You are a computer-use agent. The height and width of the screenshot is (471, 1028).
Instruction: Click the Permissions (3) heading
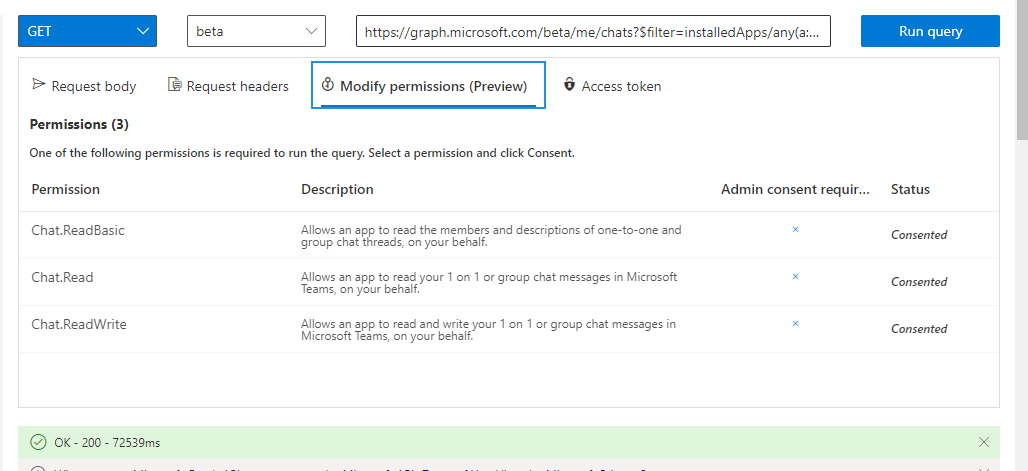[79, 124]
